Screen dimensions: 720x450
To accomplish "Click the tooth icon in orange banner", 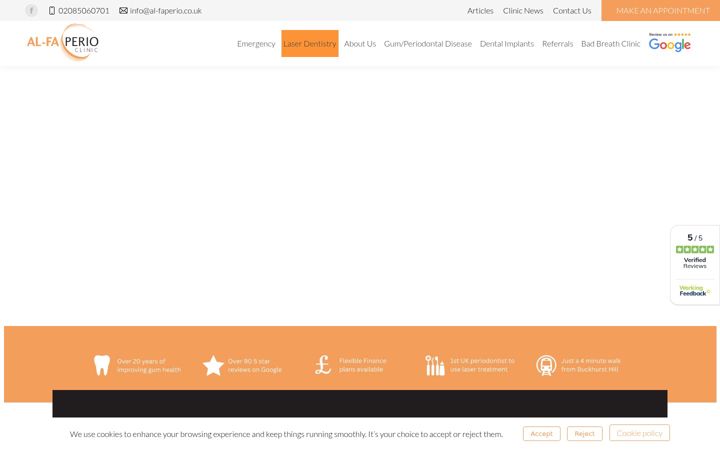I will click(x=102, y=365).
